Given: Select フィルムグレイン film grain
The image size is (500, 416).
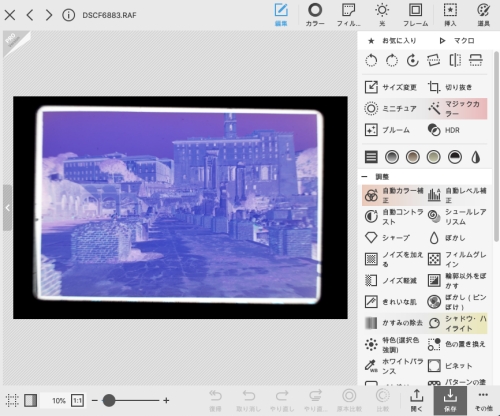Looking at the screenshot, I should (x=457, y=259).
